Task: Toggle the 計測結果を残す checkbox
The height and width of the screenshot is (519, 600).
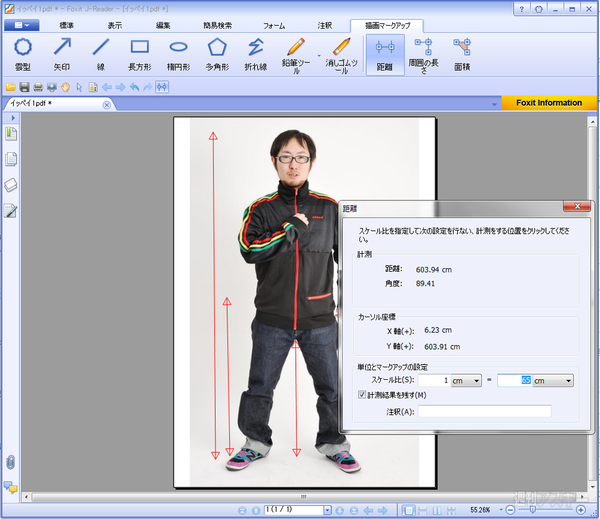Action: (x=362, y=395)
